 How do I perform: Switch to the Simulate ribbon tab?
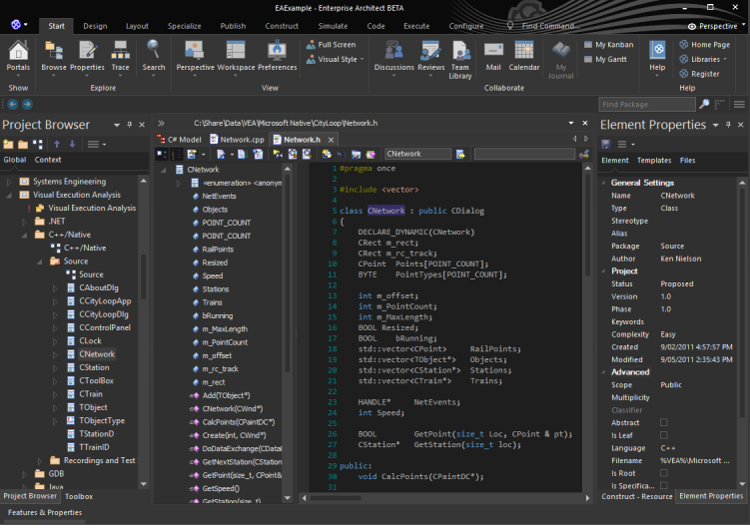tap(333, 26)
